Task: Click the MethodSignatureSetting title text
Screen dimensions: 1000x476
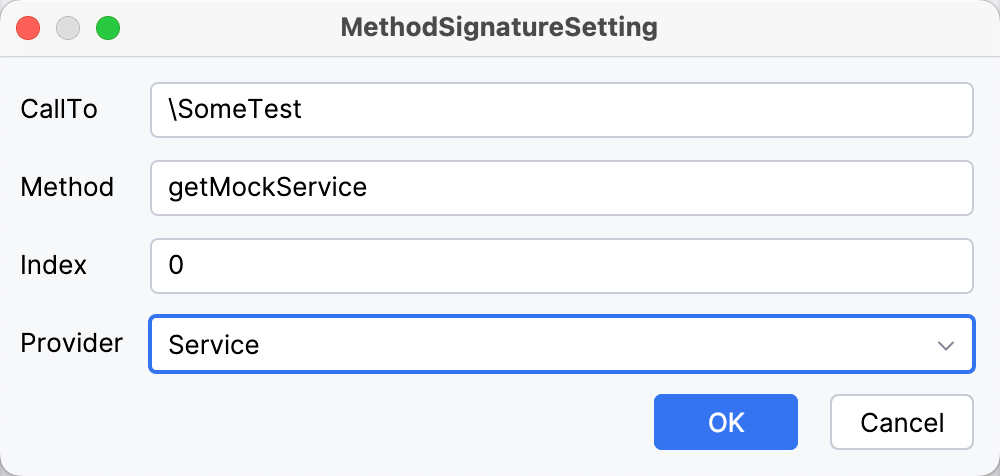Action: click(499, 28)
